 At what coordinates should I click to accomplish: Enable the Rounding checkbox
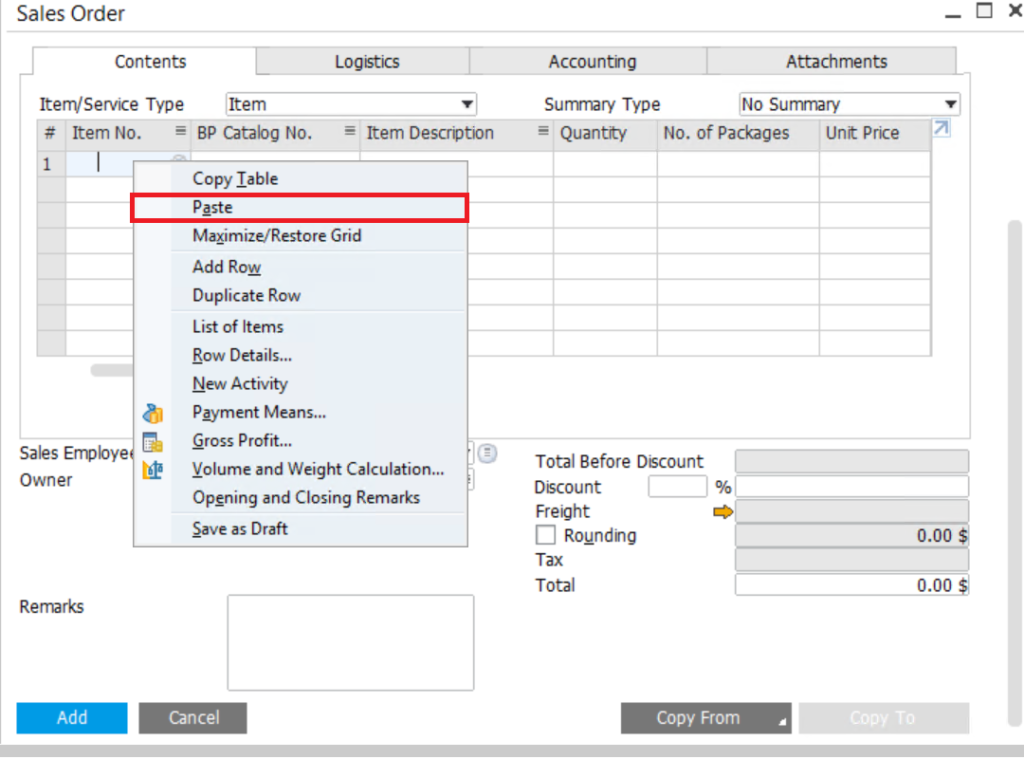coord(545,535)
